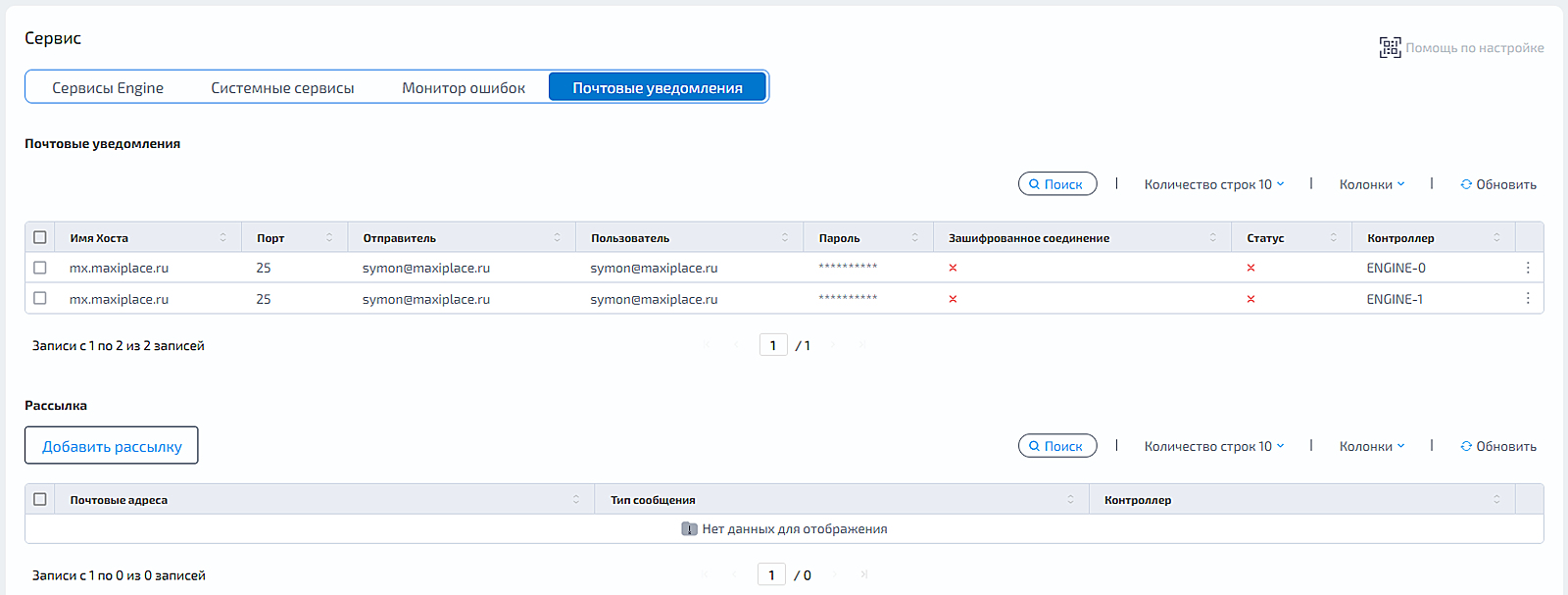The width and height of the screenshot is (1568, 595).
Task: Click Поиск in the Рассылка section
Action: [x=1057, y=446]
